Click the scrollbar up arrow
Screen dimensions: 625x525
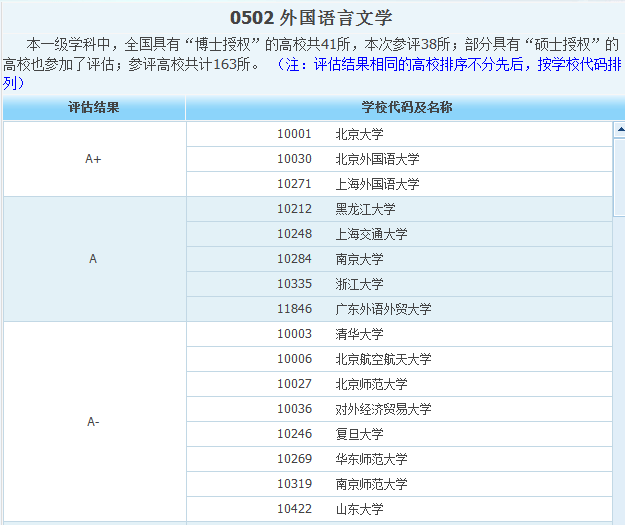click(618, 129)
